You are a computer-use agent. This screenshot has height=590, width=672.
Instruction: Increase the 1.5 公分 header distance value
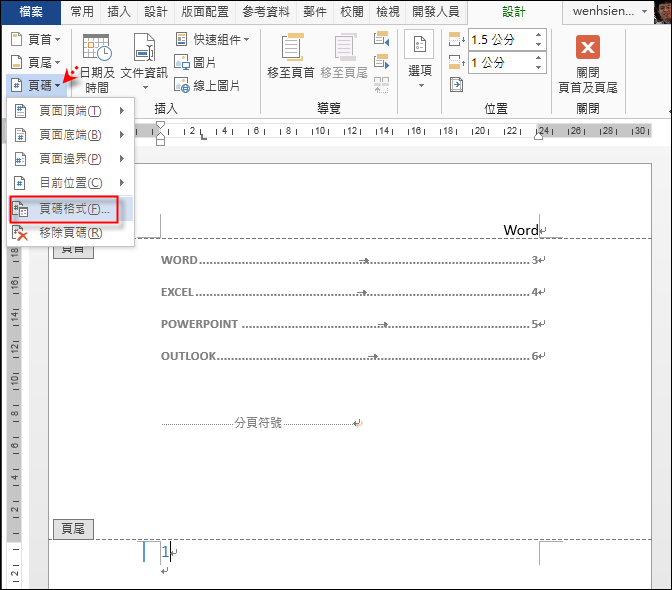coord(539,35)
